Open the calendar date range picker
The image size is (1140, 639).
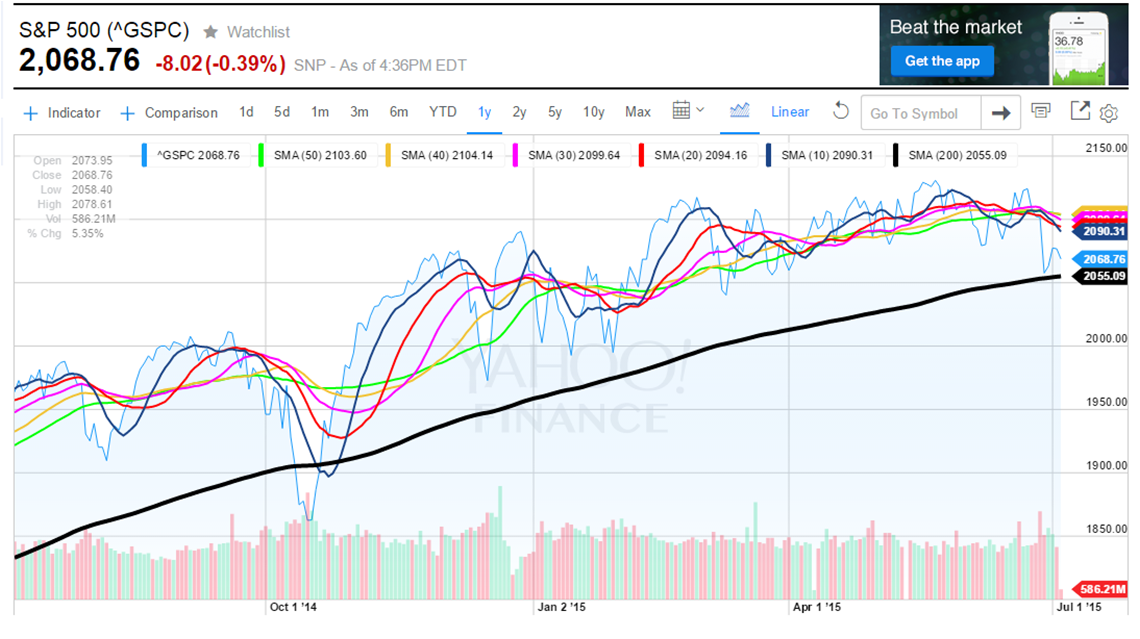pos(681,110)
